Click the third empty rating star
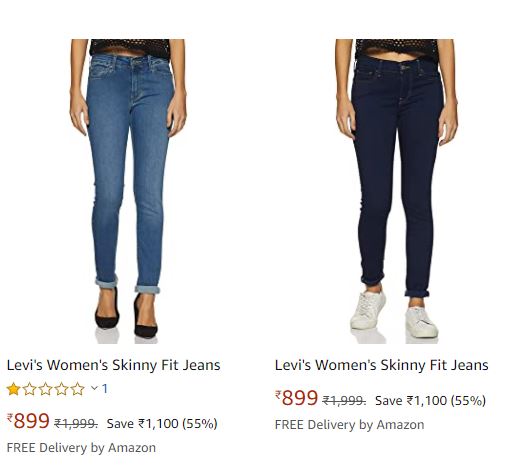This screenshot has height=473, width=514. [x=45, y=389]
